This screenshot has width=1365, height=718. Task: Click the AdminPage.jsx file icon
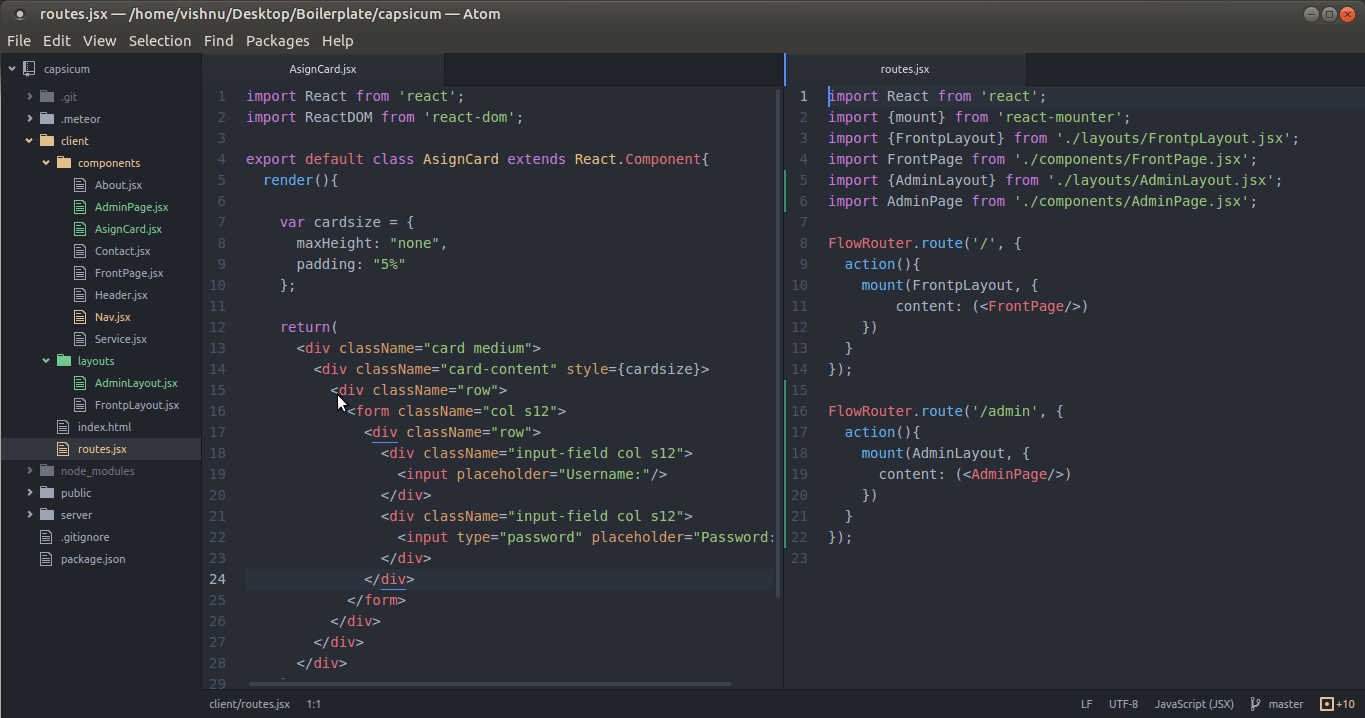81,207
